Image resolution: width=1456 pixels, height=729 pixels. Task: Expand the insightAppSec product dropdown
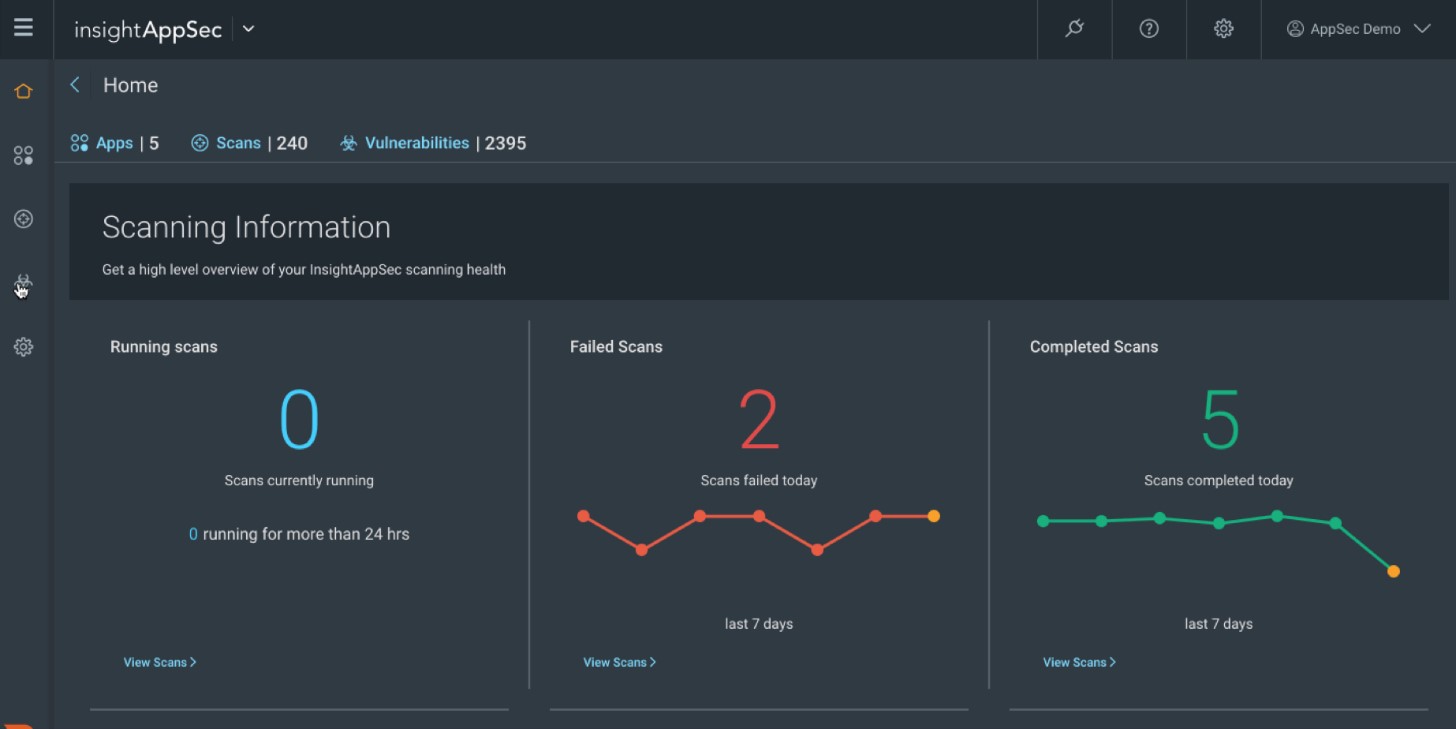247,29
